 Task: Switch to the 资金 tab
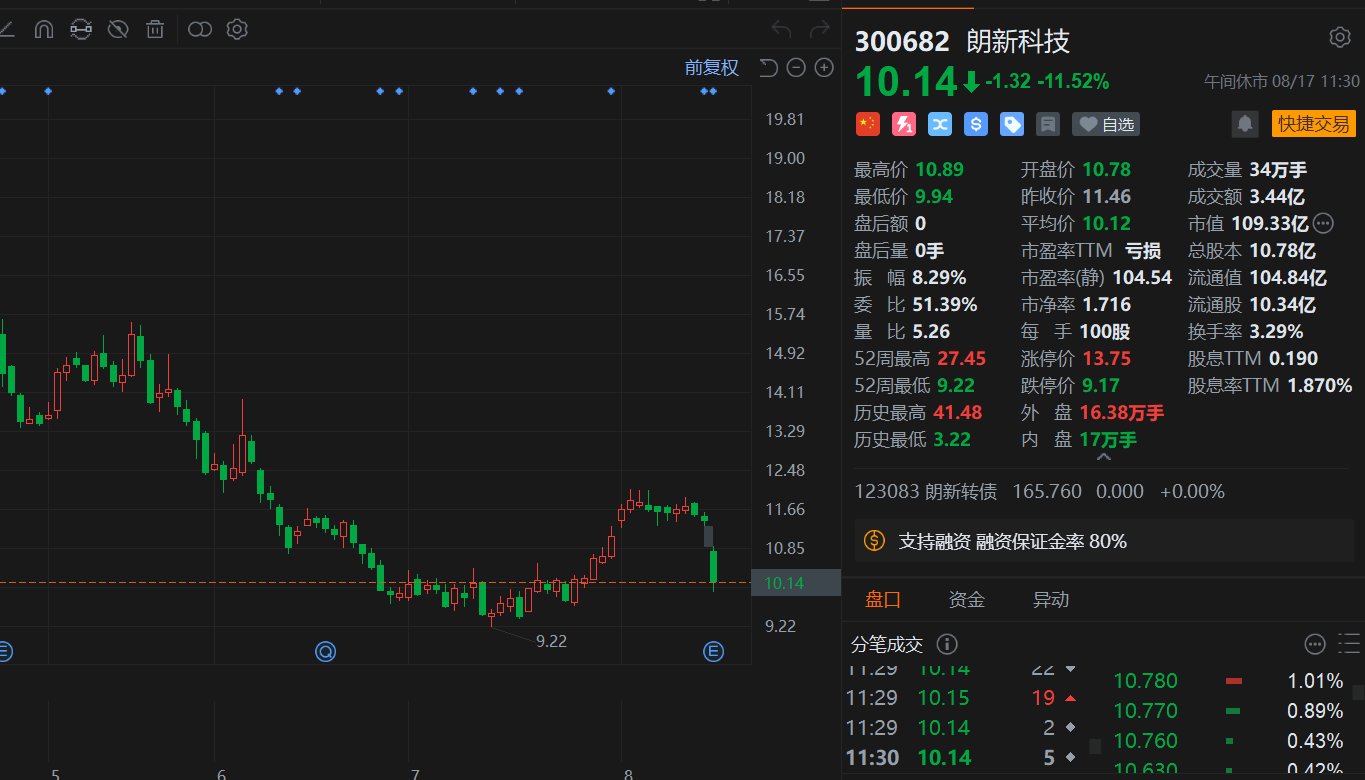(x=967, y=600)
